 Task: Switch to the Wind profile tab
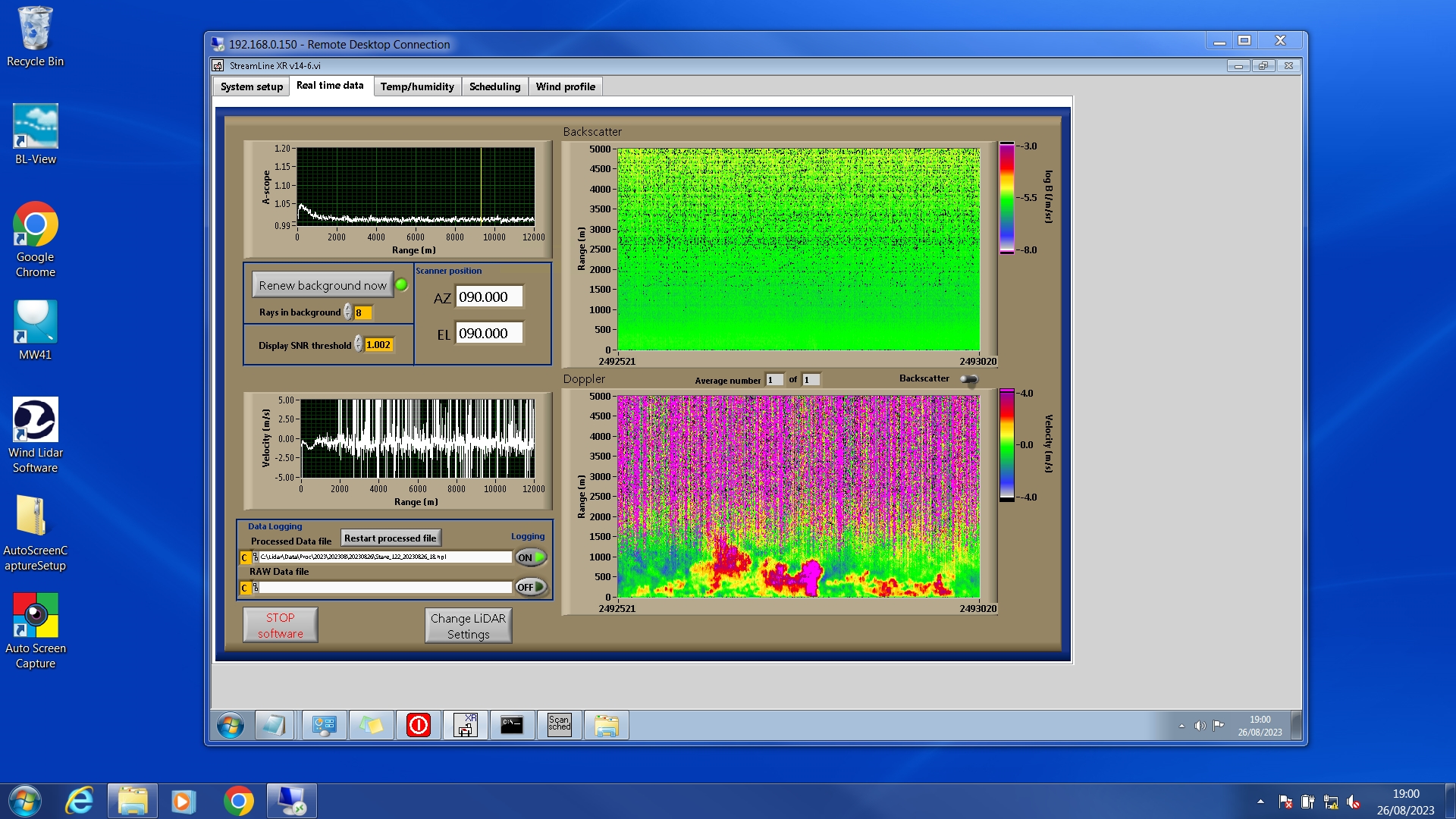(565, 86)
